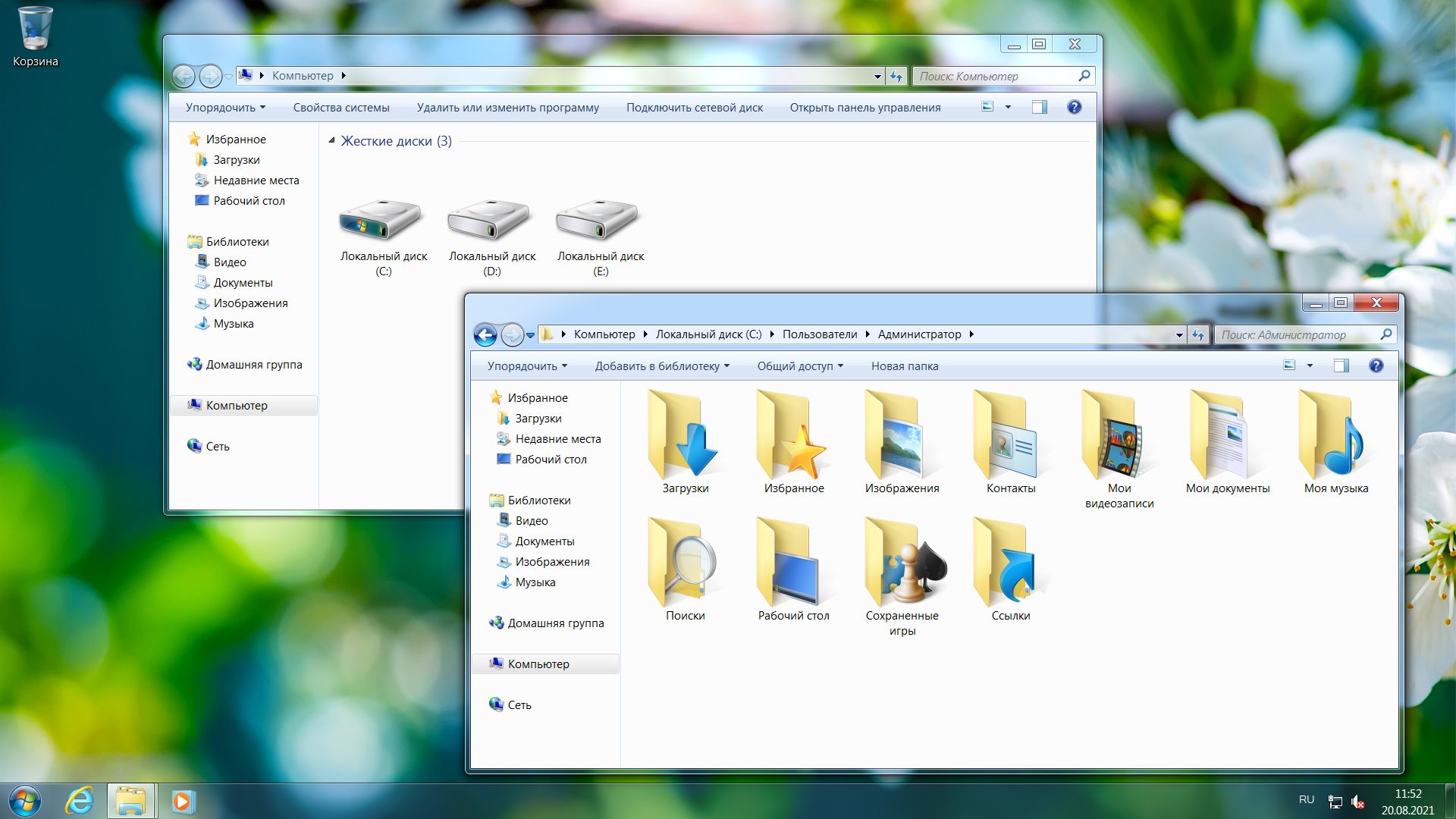Click Свойства системы in the toolbar

click(341, 108)
